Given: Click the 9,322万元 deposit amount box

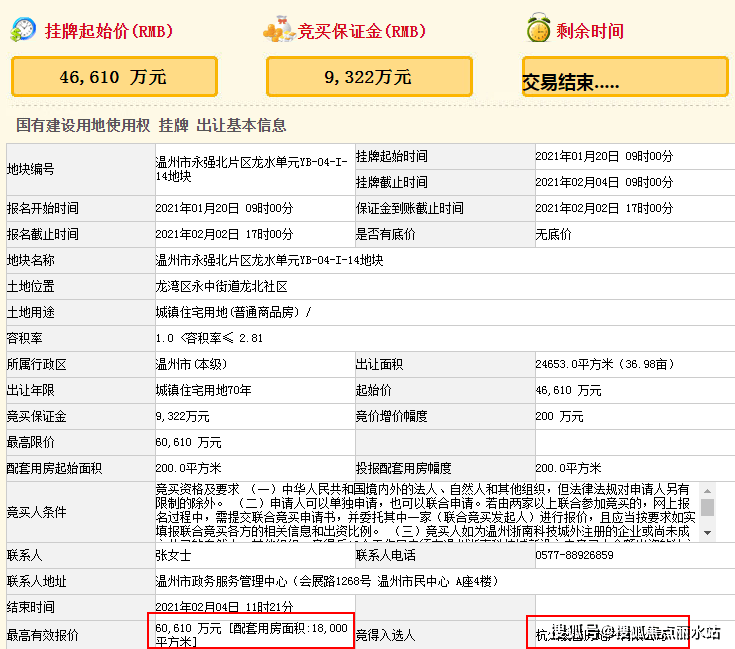Looking at the screenshot, I should [369, 76].
